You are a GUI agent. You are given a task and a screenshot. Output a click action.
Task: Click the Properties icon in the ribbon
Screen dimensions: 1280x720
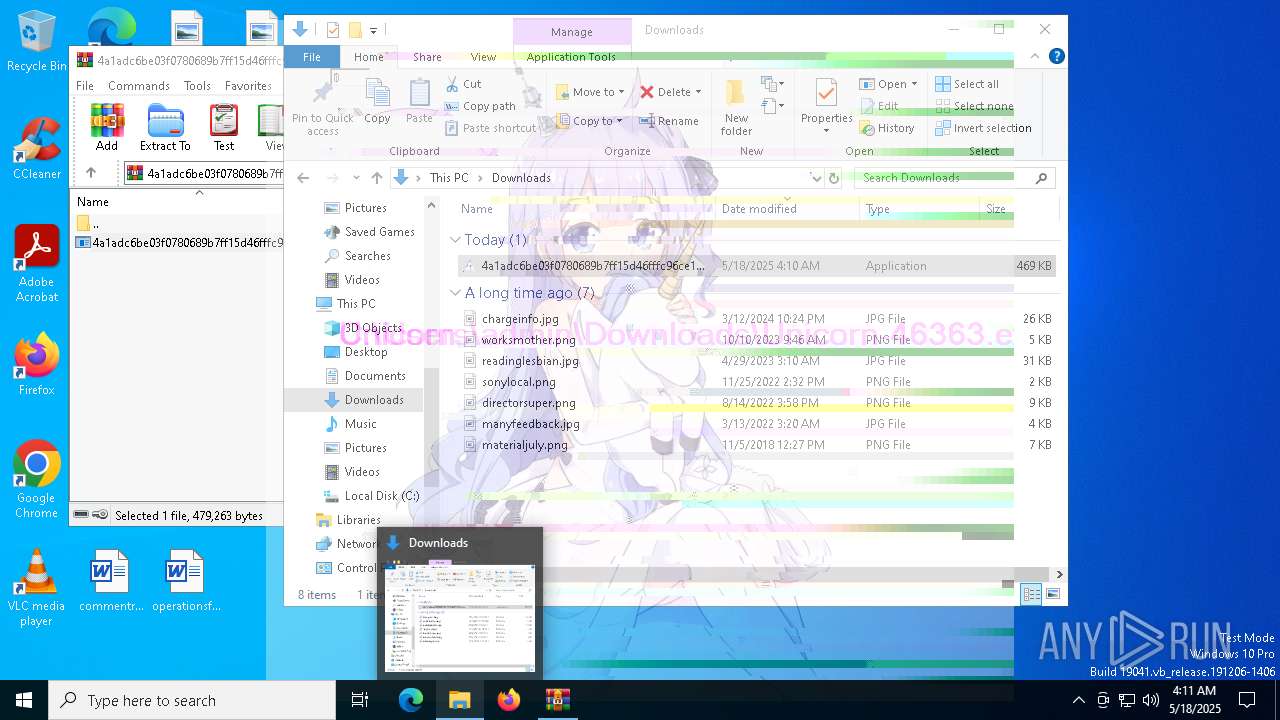(826, 93)
